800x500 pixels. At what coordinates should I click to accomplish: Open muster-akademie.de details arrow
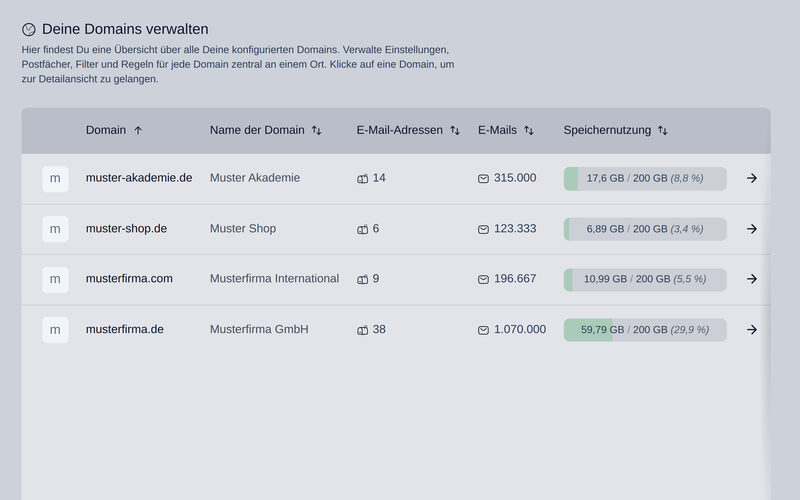click(752, 178)
